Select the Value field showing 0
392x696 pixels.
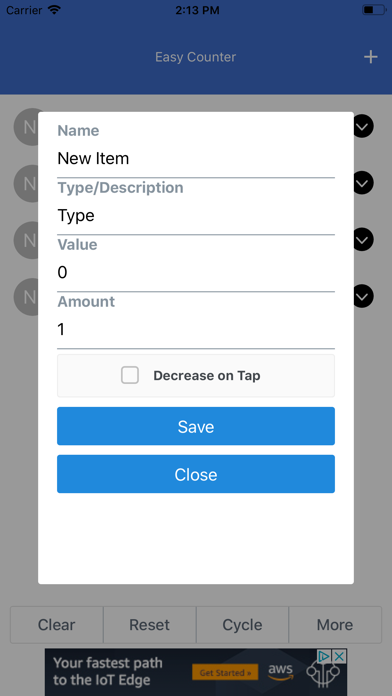196,273
